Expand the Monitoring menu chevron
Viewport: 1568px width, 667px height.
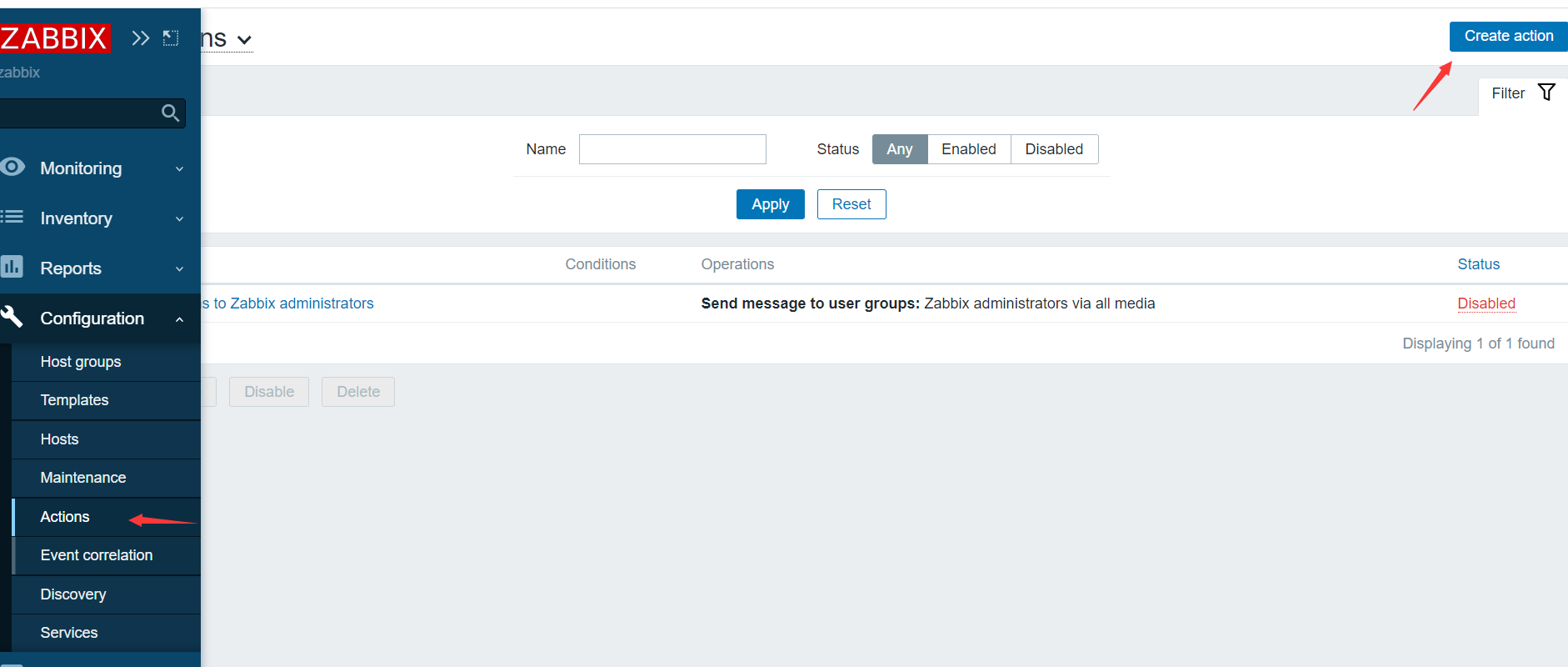tap(179, 169)
